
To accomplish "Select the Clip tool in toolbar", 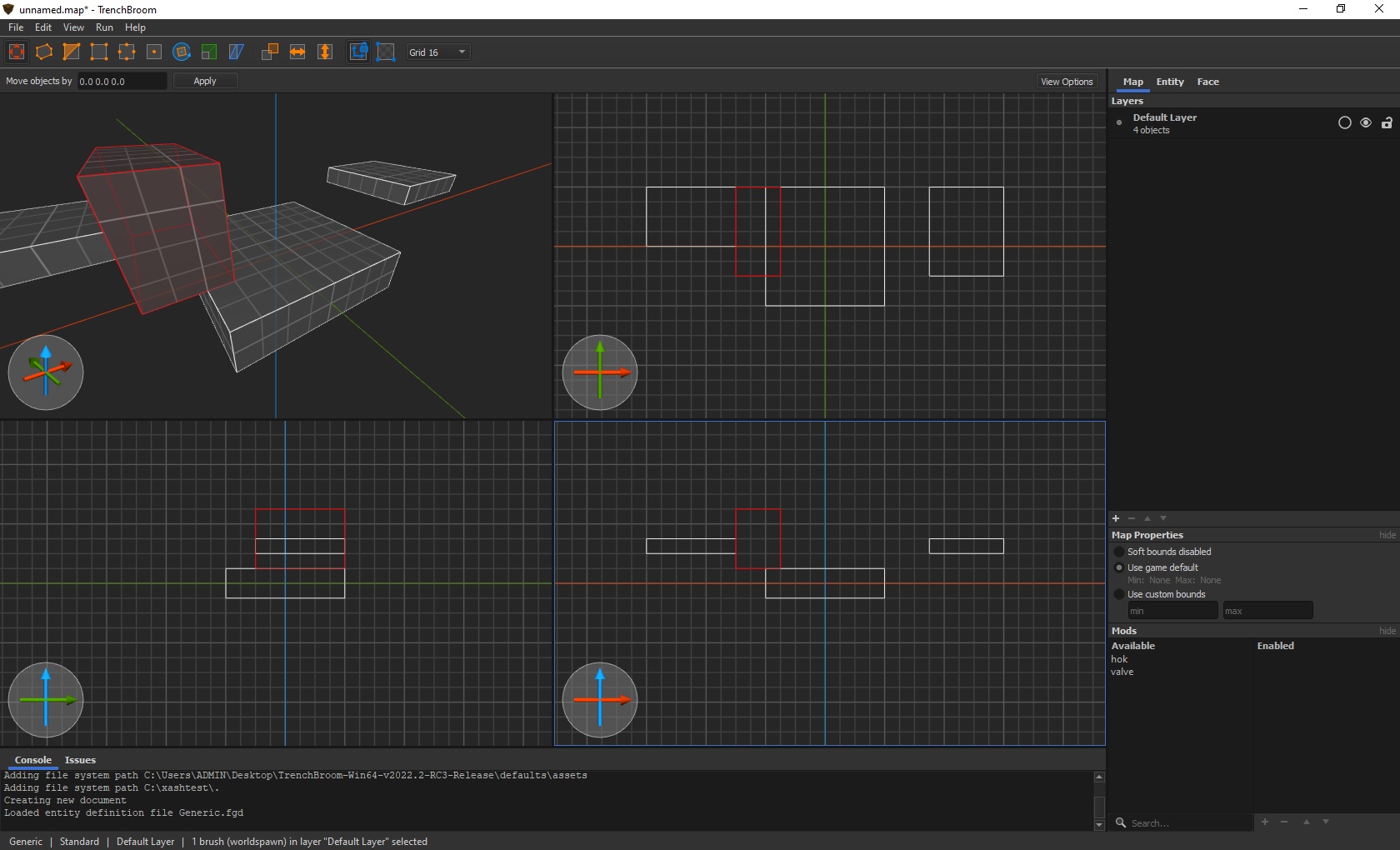I will [x=72, y=52].
